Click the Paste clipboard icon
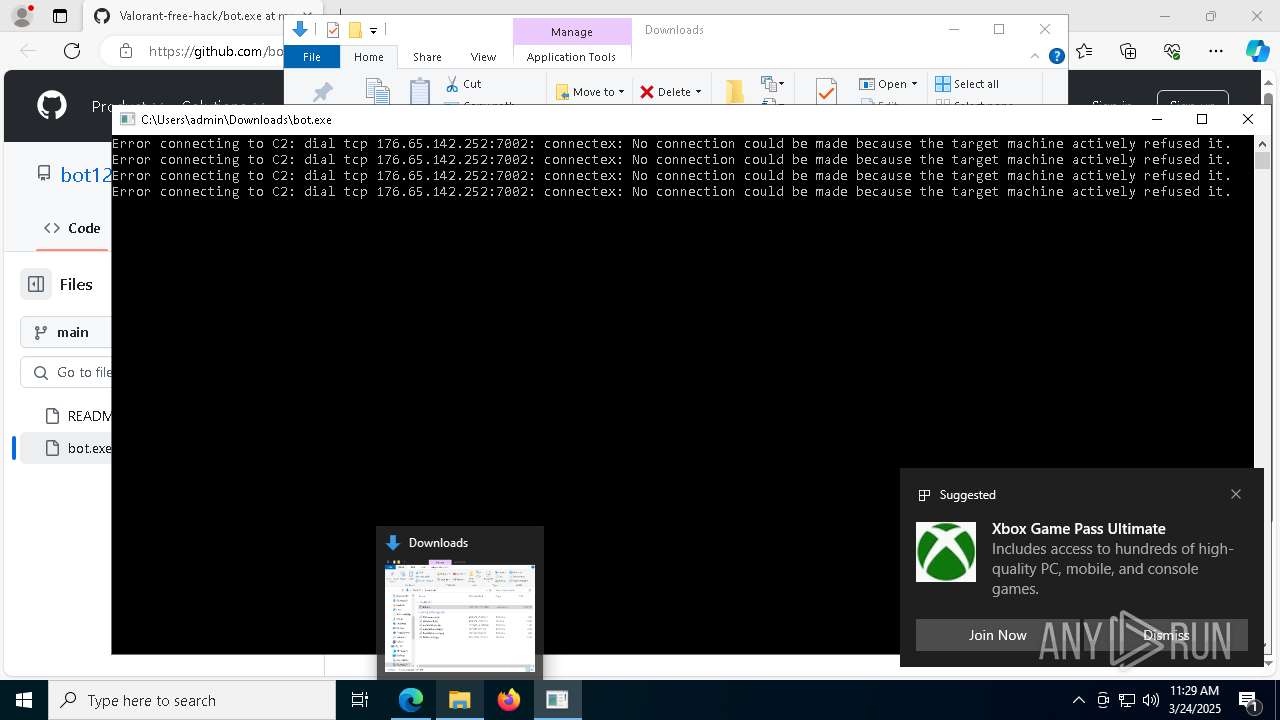Viewport: 1280px width, 720px height. (x=420, y=91)
